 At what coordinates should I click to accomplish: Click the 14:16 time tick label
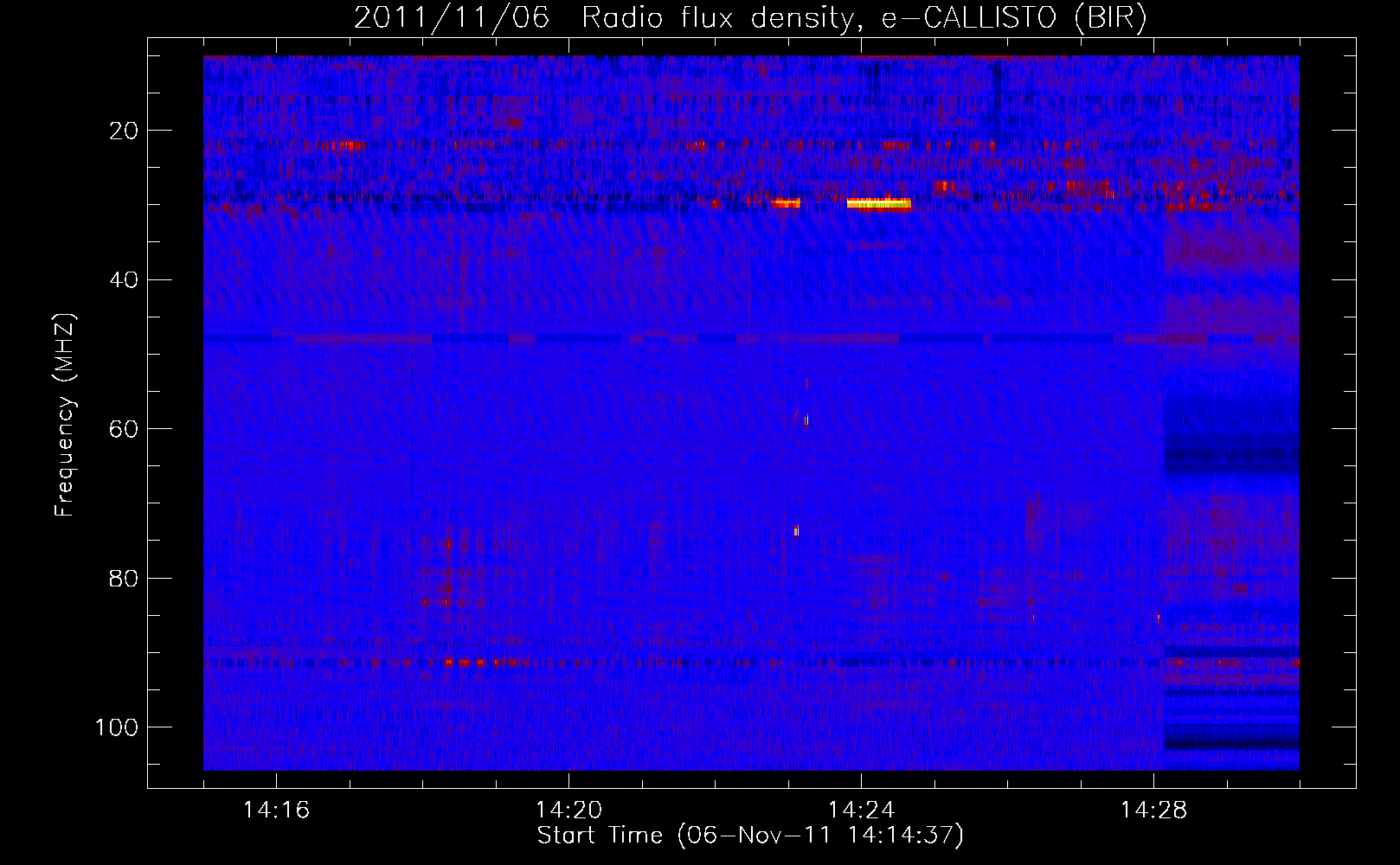coord(276,811)
